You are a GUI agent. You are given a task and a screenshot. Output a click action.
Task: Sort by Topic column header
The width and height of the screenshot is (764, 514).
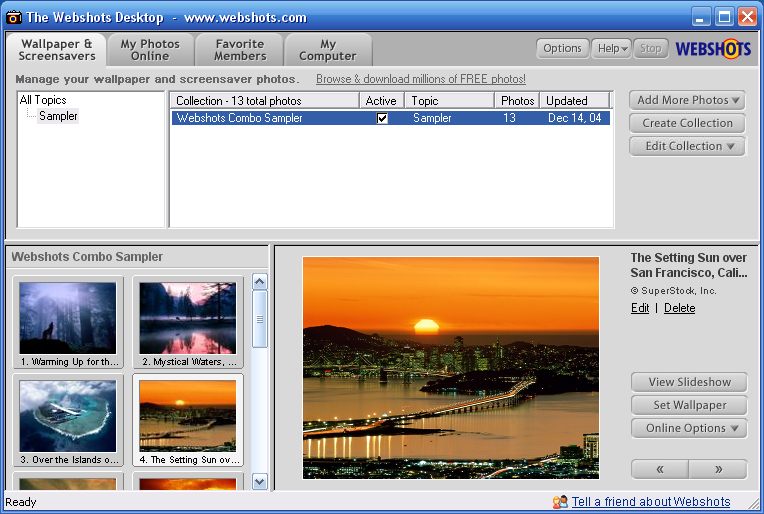click(x=449, y=101)
